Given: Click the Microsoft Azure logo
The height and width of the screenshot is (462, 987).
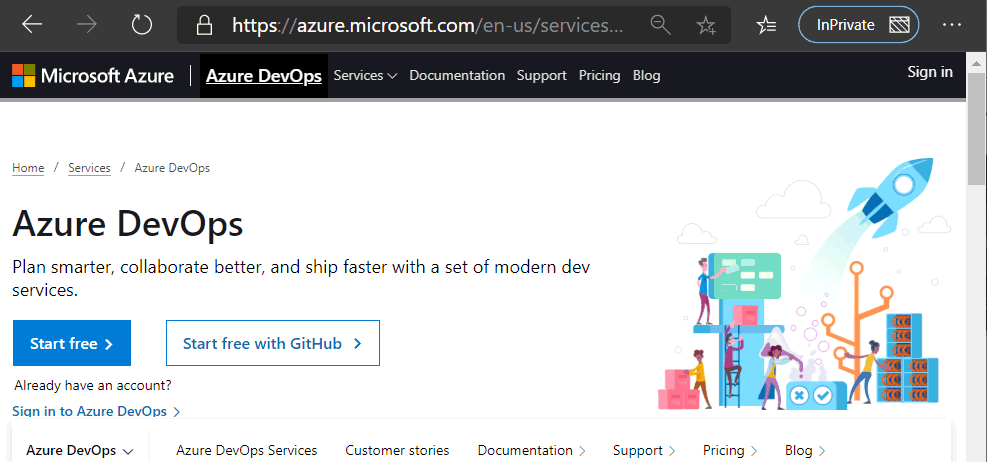Looking at the screenshot, I should [93, 76].
